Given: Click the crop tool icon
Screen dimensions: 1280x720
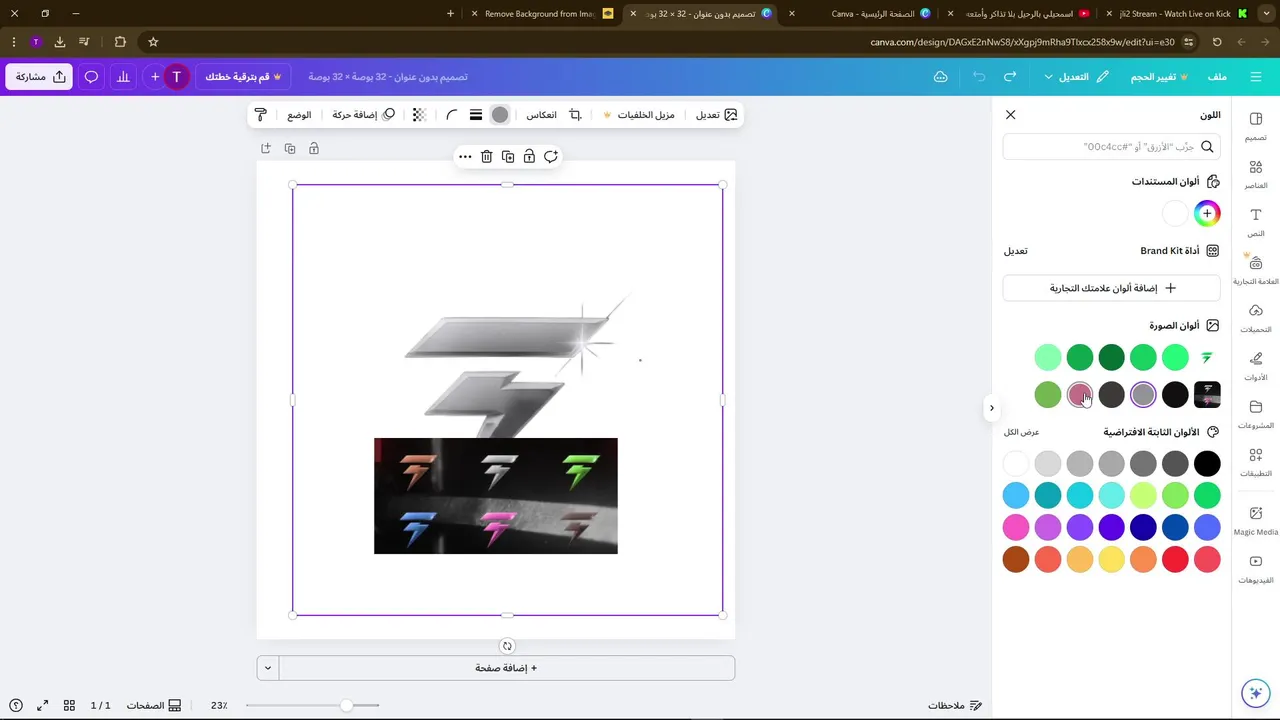Looking at the screenshot, I should click(x=575, y=115).
